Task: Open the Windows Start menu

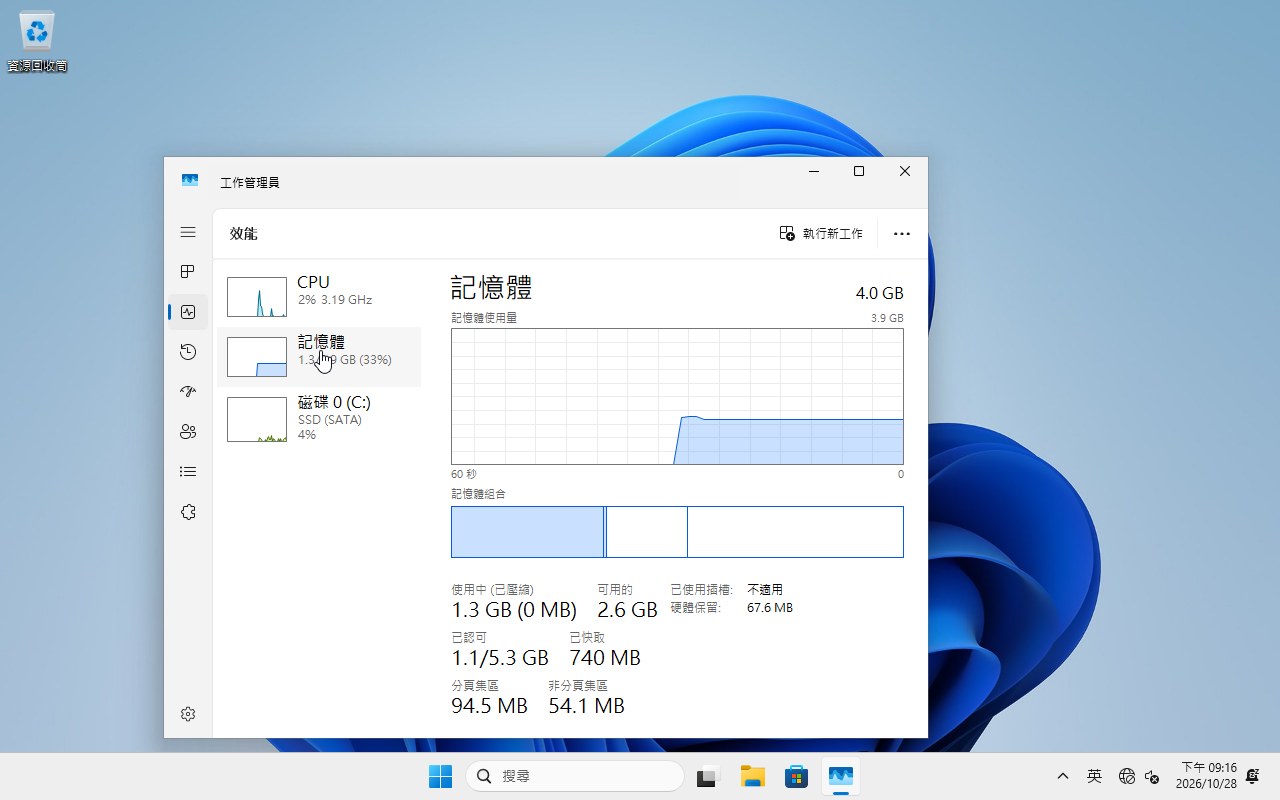Action: coord(440,776)
